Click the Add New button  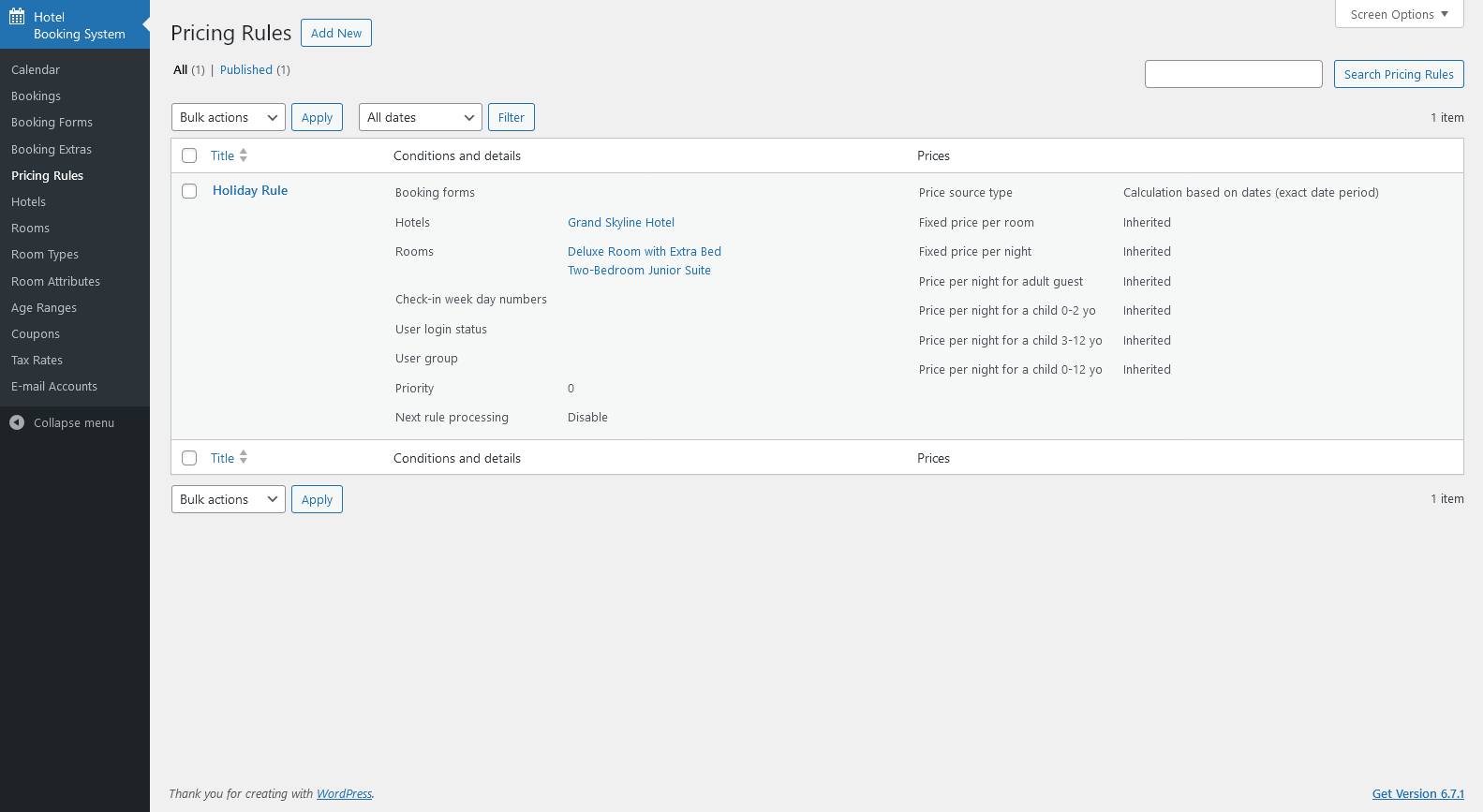[336, 33]
